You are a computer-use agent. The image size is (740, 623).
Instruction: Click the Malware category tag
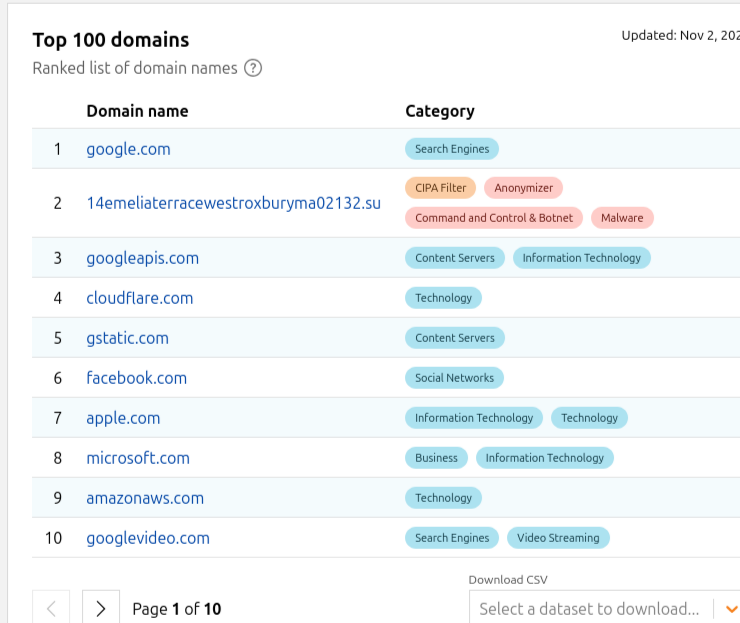(622, 218)
